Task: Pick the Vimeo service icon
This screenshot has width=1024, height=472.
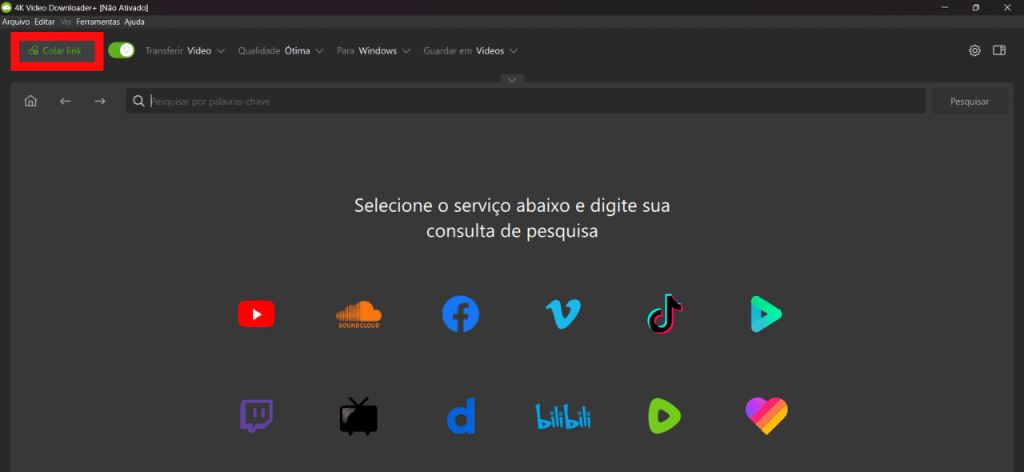Action: coord(563,314)
